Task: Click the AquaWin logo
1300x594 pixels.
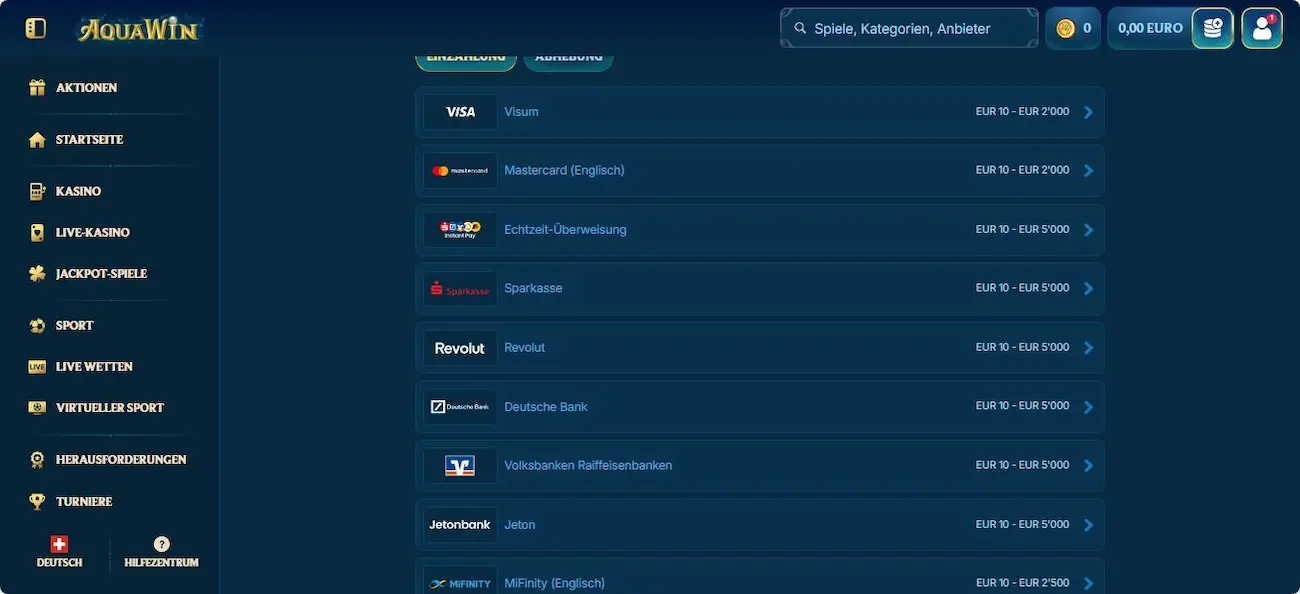Action: (x=140, y=29)
